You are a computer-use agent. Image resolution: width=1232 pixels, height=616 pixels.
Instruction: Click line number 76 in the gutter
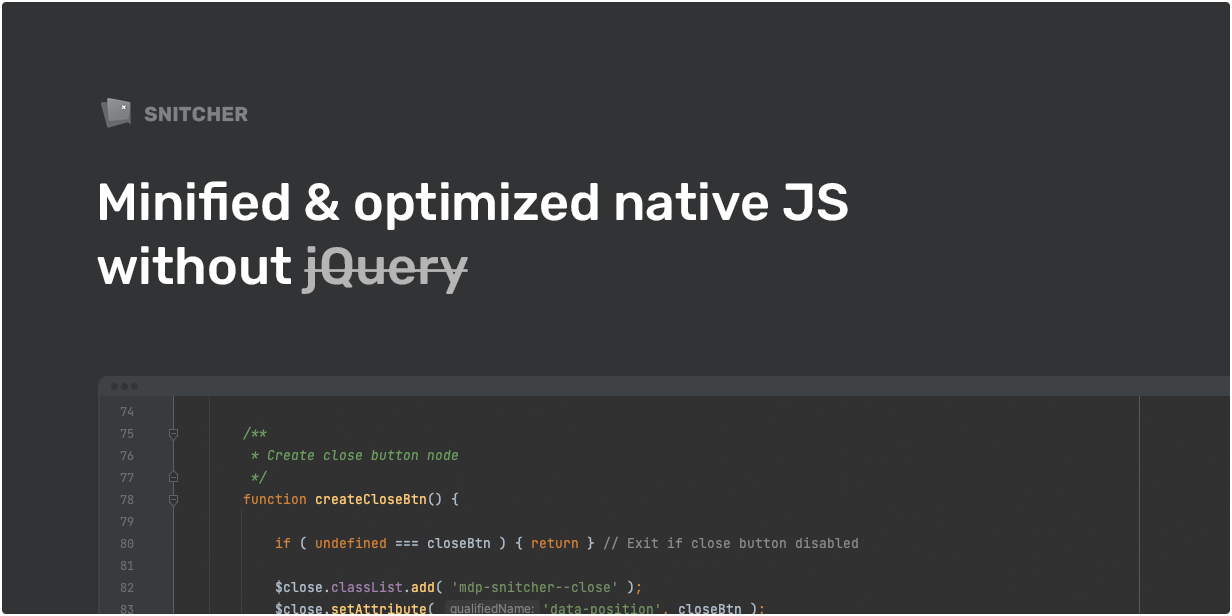click(126, 456)
